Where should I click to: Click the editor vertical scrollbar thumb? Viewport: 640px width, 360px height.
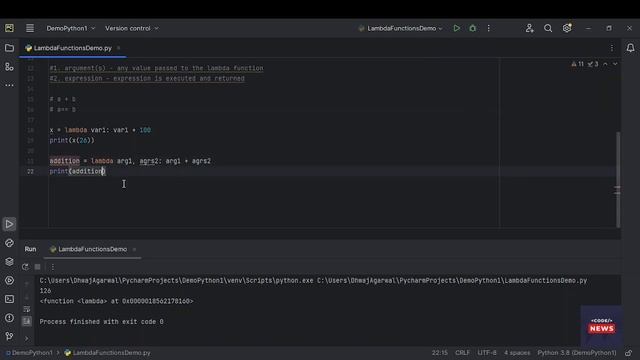pos(618,180)
